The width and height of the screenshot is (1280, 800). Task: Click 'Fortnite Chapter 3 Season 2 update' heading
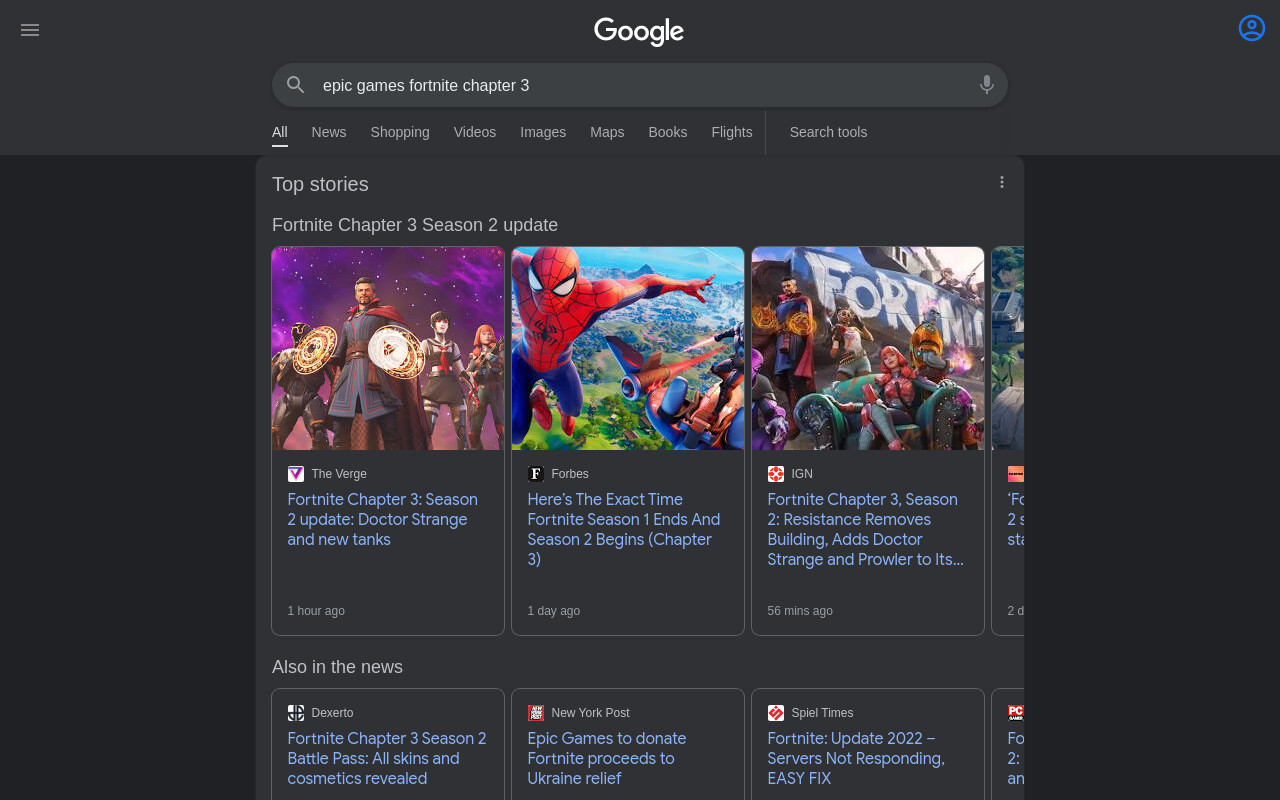415,225
